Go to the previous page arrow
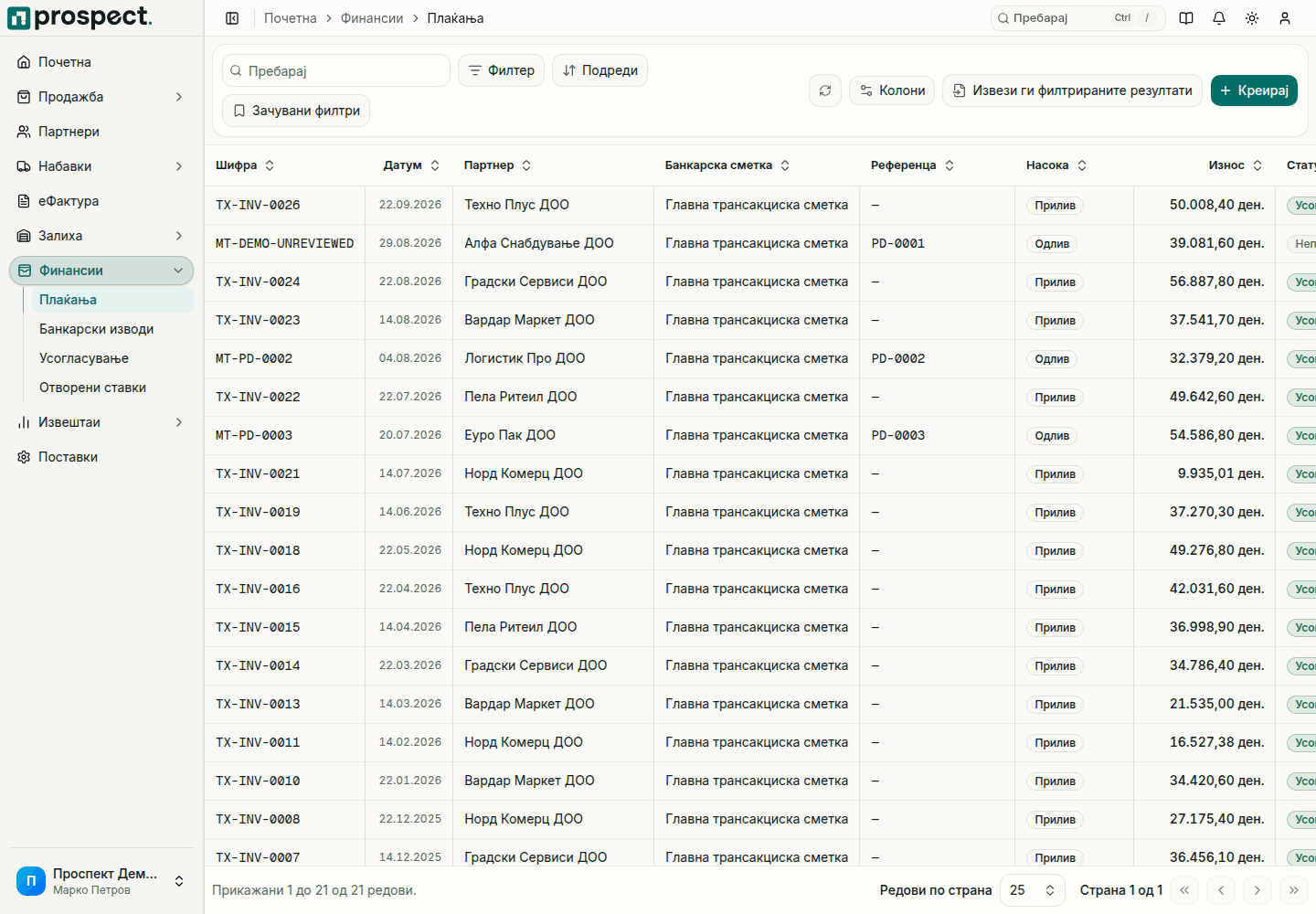Screen dimensions: 1316x914 click(x=1221, y=890)
